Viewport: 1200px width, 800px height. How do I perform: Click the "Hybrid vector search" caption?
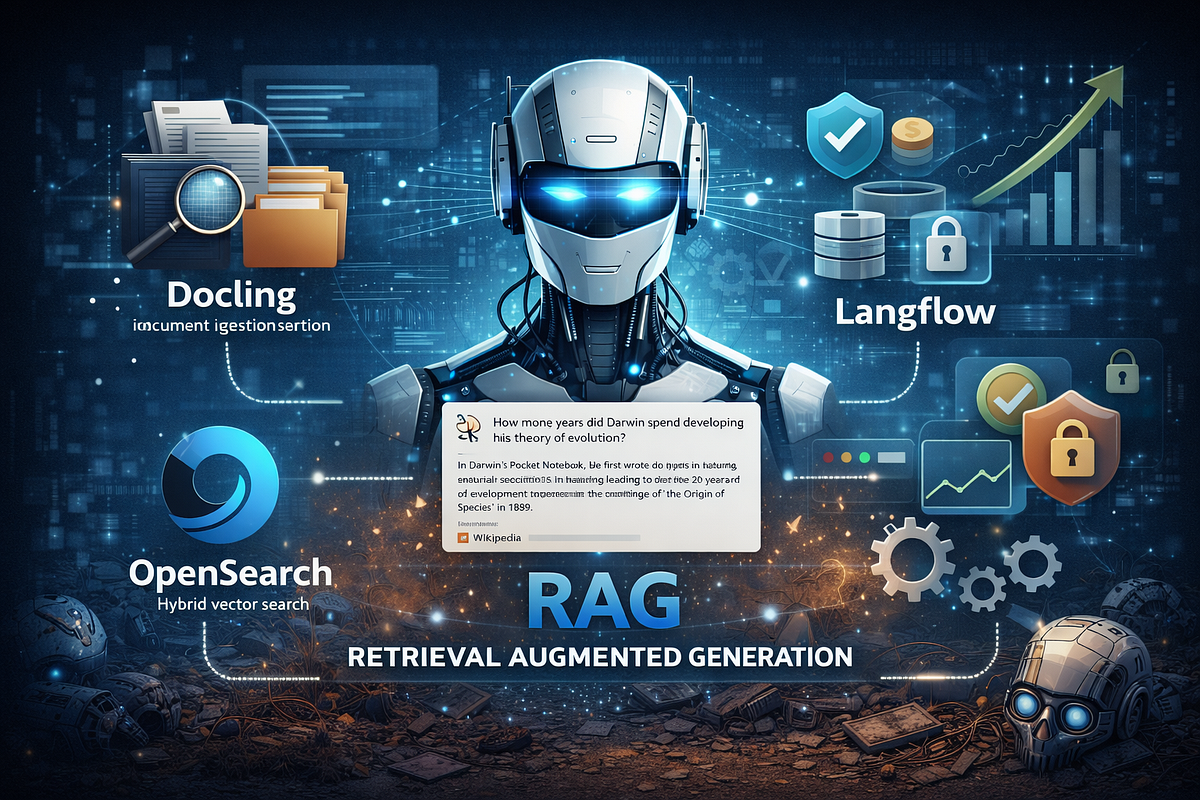click(x=231, y=602)
